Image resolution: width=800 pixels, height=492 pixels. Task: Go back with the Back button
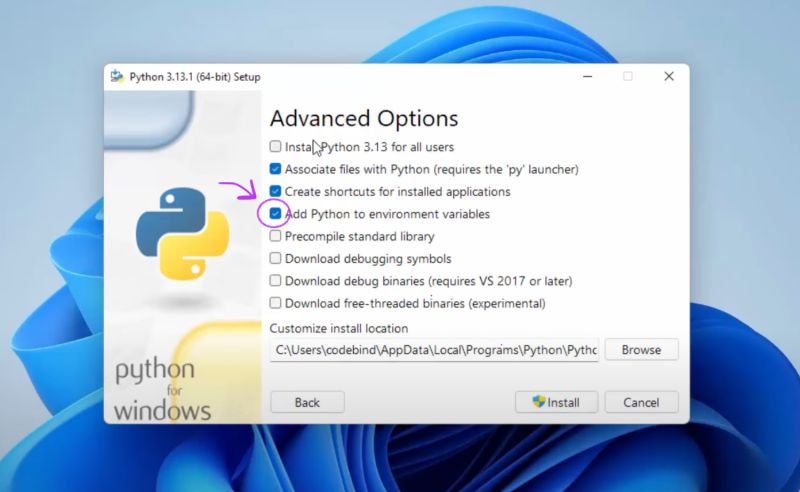click(x=307, y=402)
